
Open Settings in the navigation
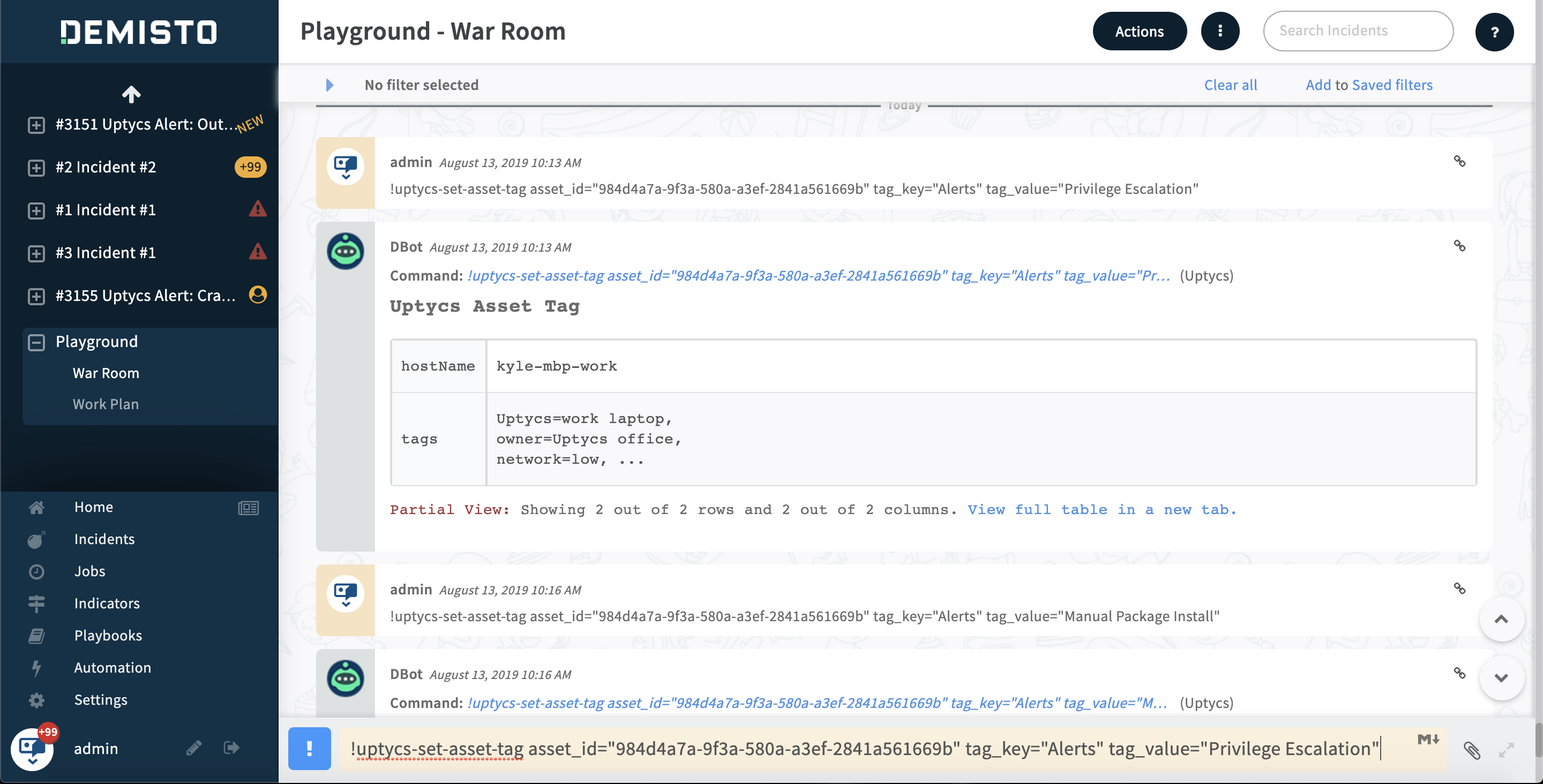tap(101, 699)
